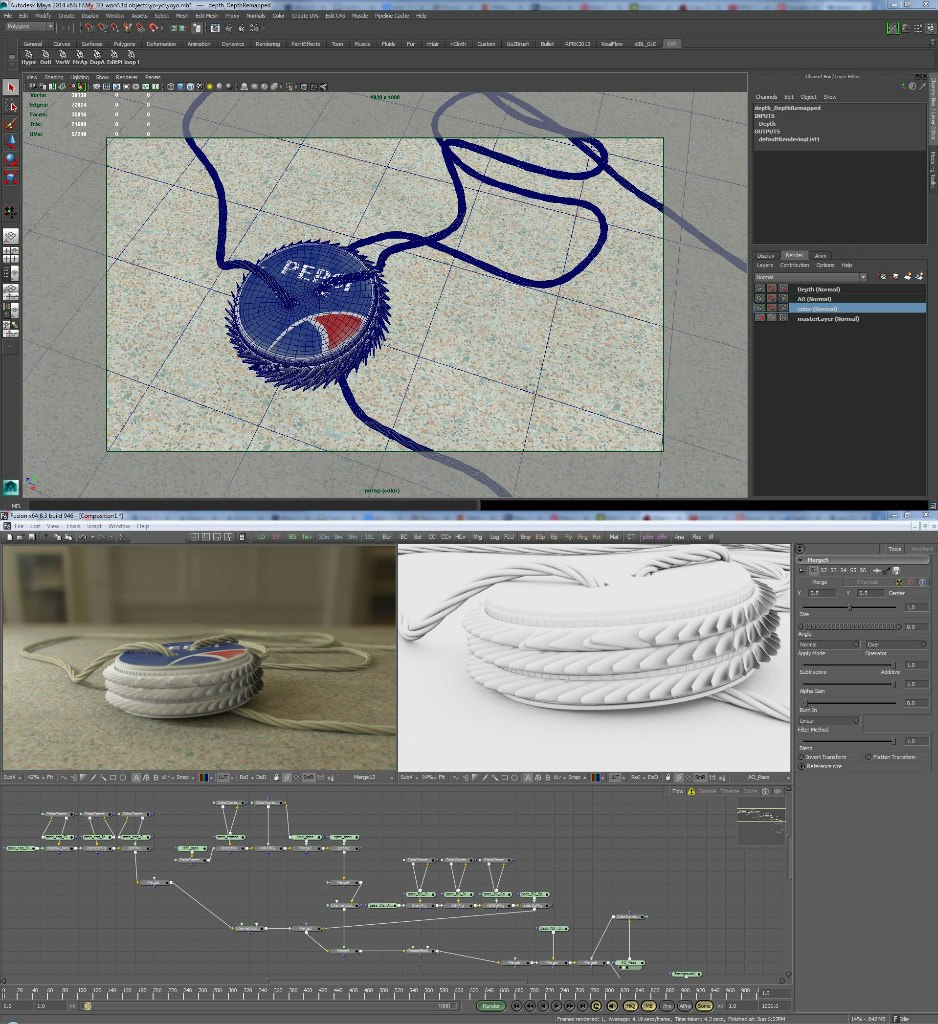Open the Normal blend mode dropdown in Render layers

coord(811,277)
